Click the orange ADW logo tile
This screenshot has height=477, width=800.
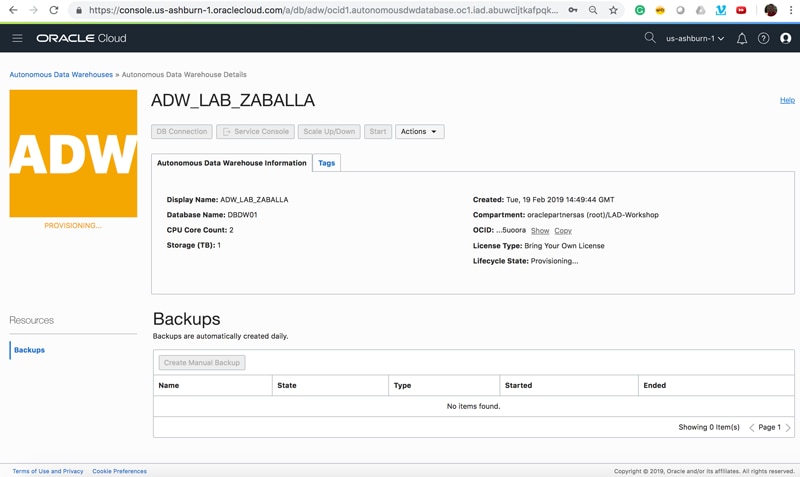[x=73, y=154]
